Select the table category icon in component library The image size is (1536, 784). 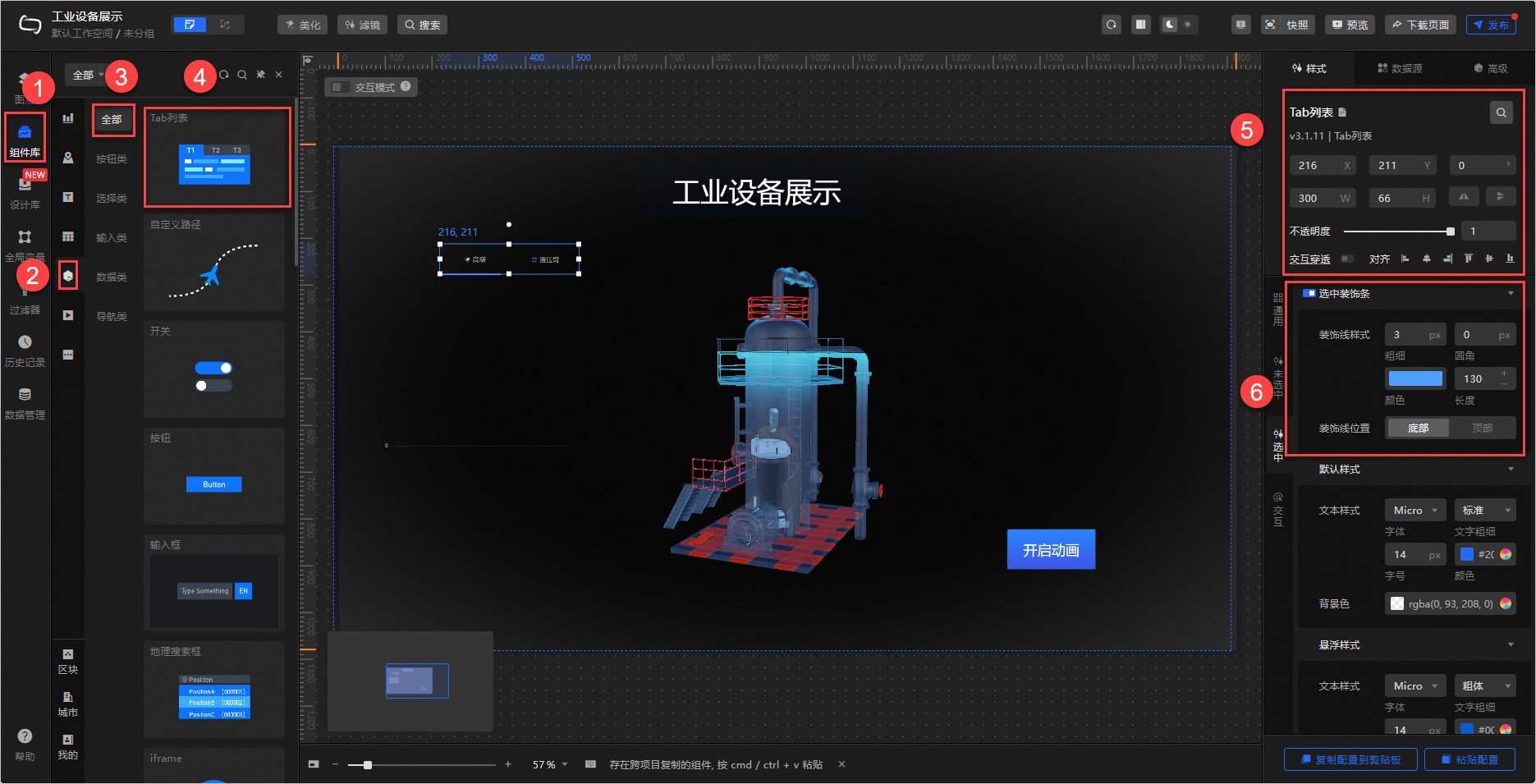[68, 236]
